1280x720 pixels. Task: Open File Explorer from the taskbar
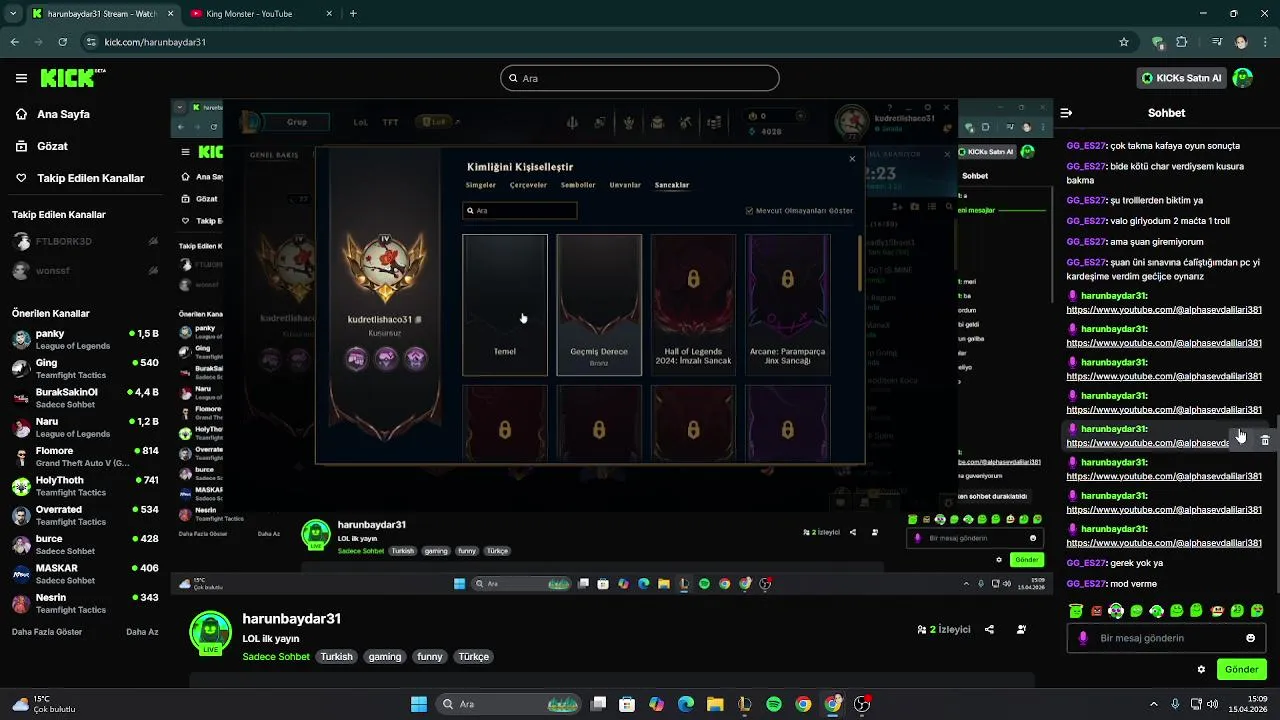pos(715,704)
